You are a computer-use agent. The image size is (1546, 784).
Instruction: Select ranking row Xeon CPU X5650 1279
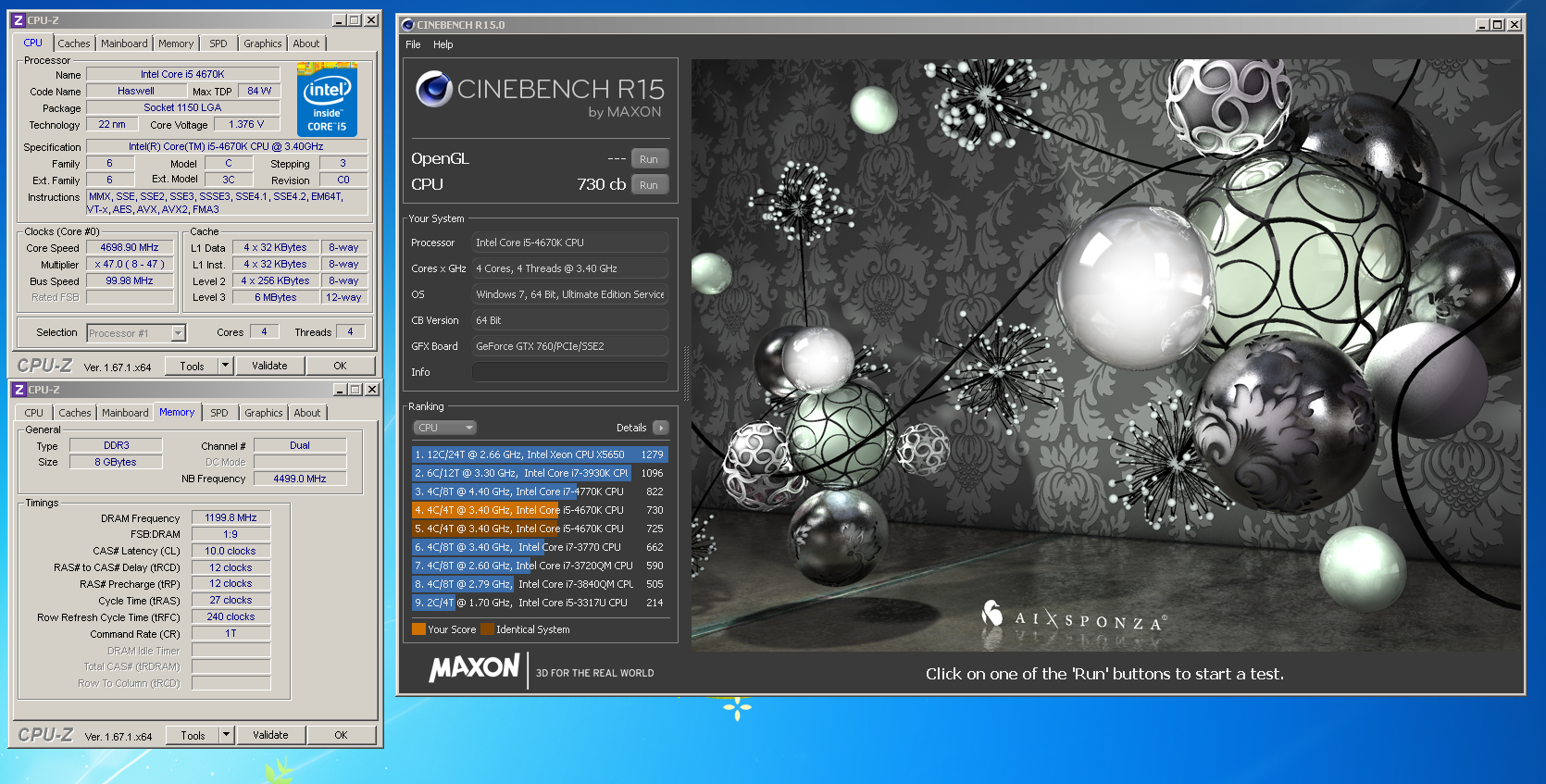tap(540, 454)
